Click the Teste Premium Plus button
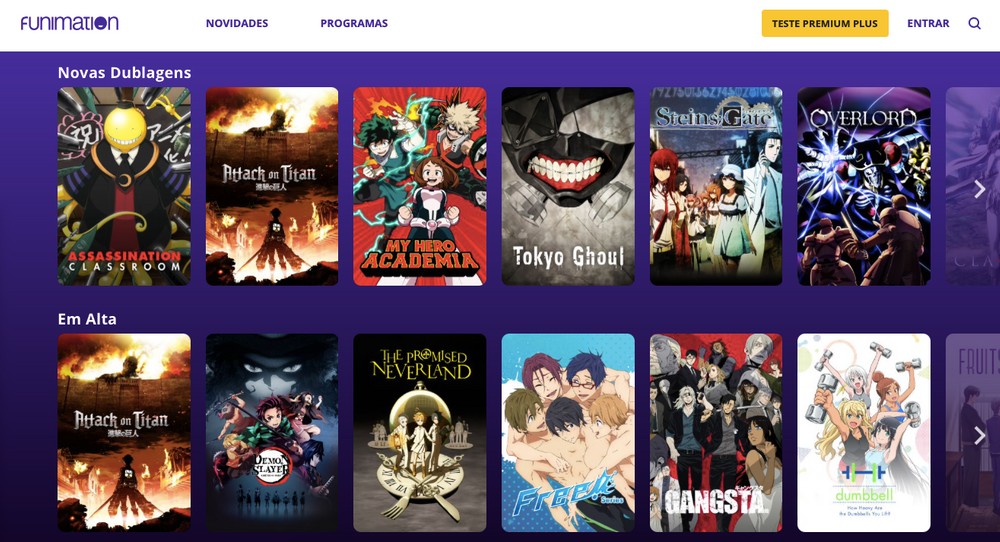Viewport: 1000px width, 542px height. 825,24
